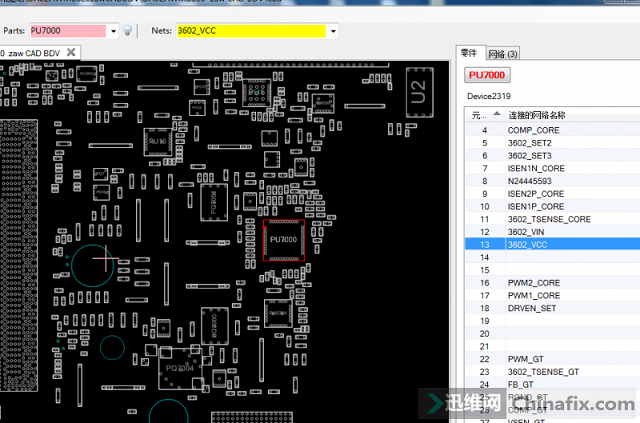Select the 3602_TSENSE_CORE net row
Viewport: 640px width, 423px height.
[x=549, y=219]
